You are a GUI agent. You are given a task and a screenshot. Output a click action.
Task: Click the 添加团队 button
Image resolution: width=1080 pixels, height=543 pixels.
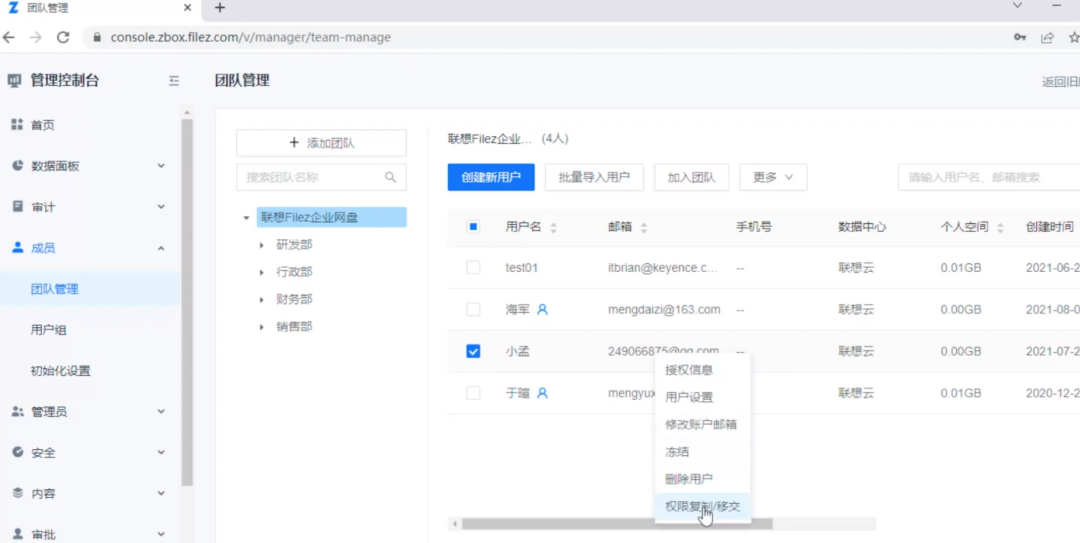[321, 143]
